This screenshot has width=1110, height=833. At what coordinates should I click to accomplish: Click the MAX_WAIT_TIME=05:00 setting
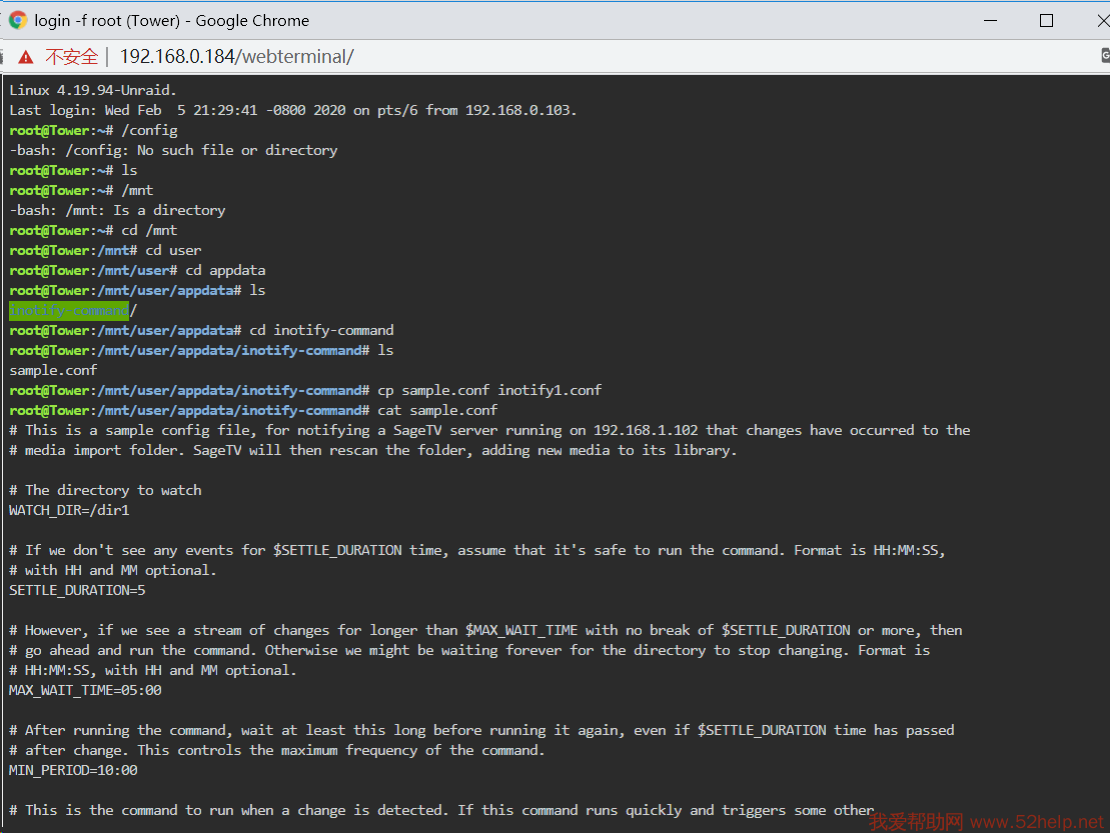tap(85, 690)
